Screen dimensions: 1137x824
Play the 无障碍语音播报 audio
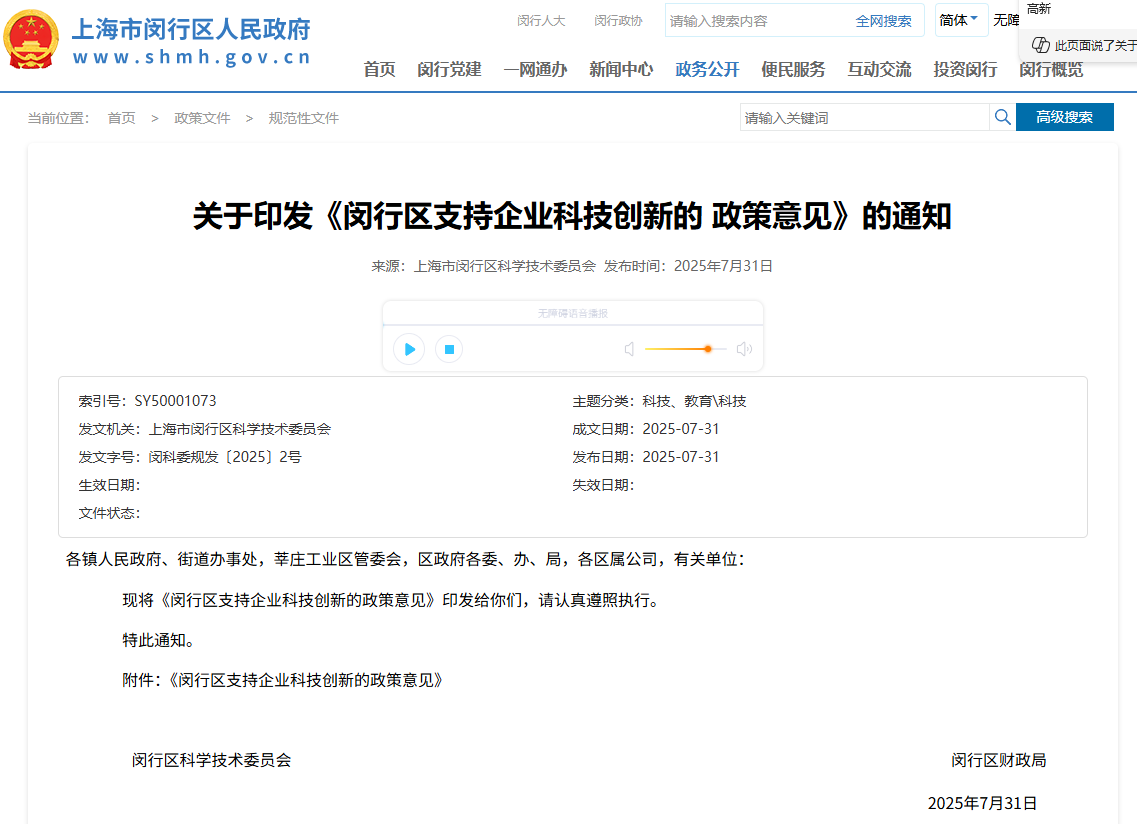click(408, 349)
